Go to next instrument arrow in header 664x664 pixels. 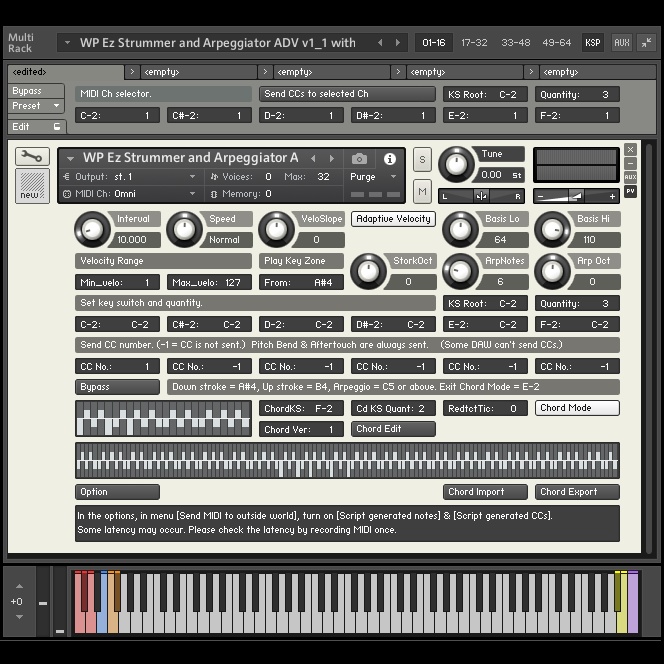(x=332, y=158)
